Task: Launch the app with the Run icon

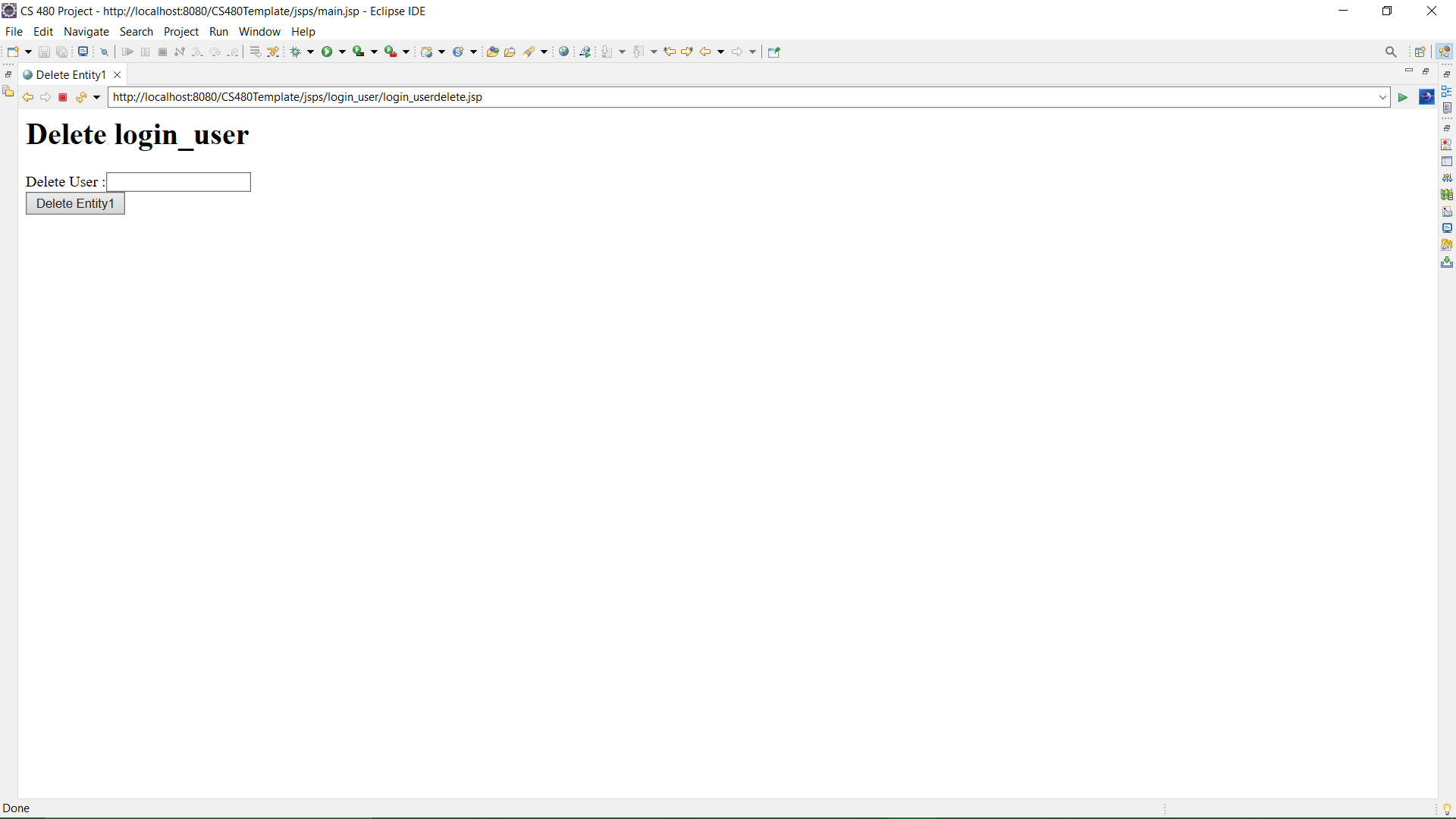Action: (x=328, y=52)
